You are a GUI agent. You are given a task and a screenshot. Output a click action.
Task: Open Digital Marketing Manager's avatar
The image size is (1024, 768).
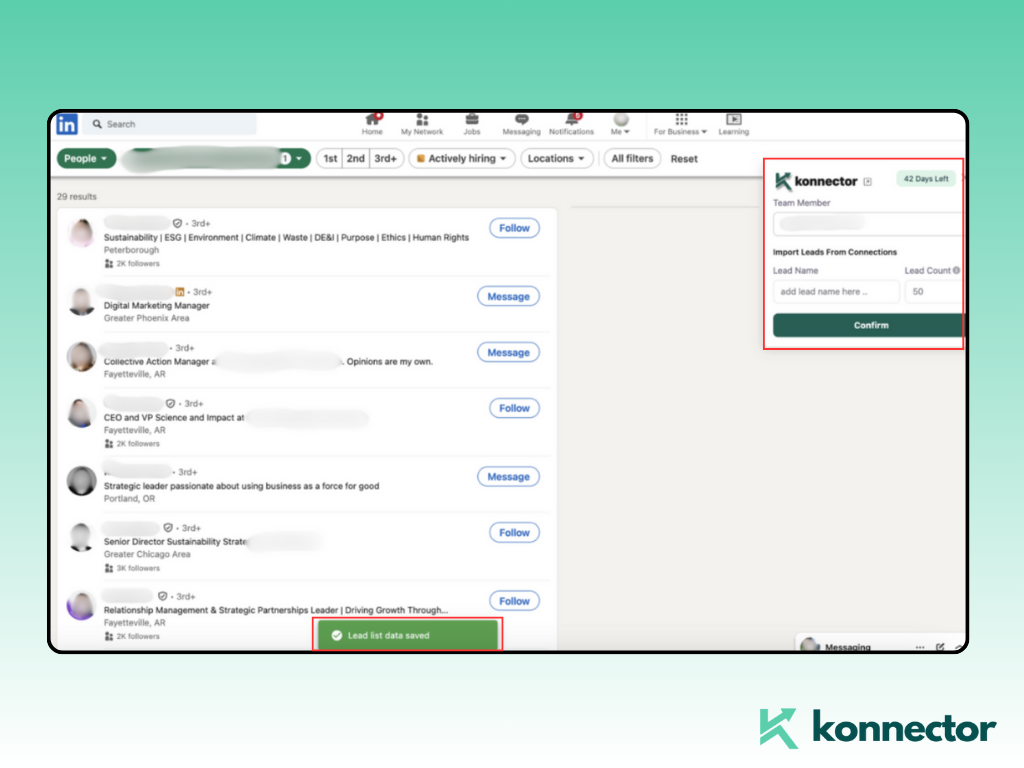pyautogui.click(x=82, y=301)
